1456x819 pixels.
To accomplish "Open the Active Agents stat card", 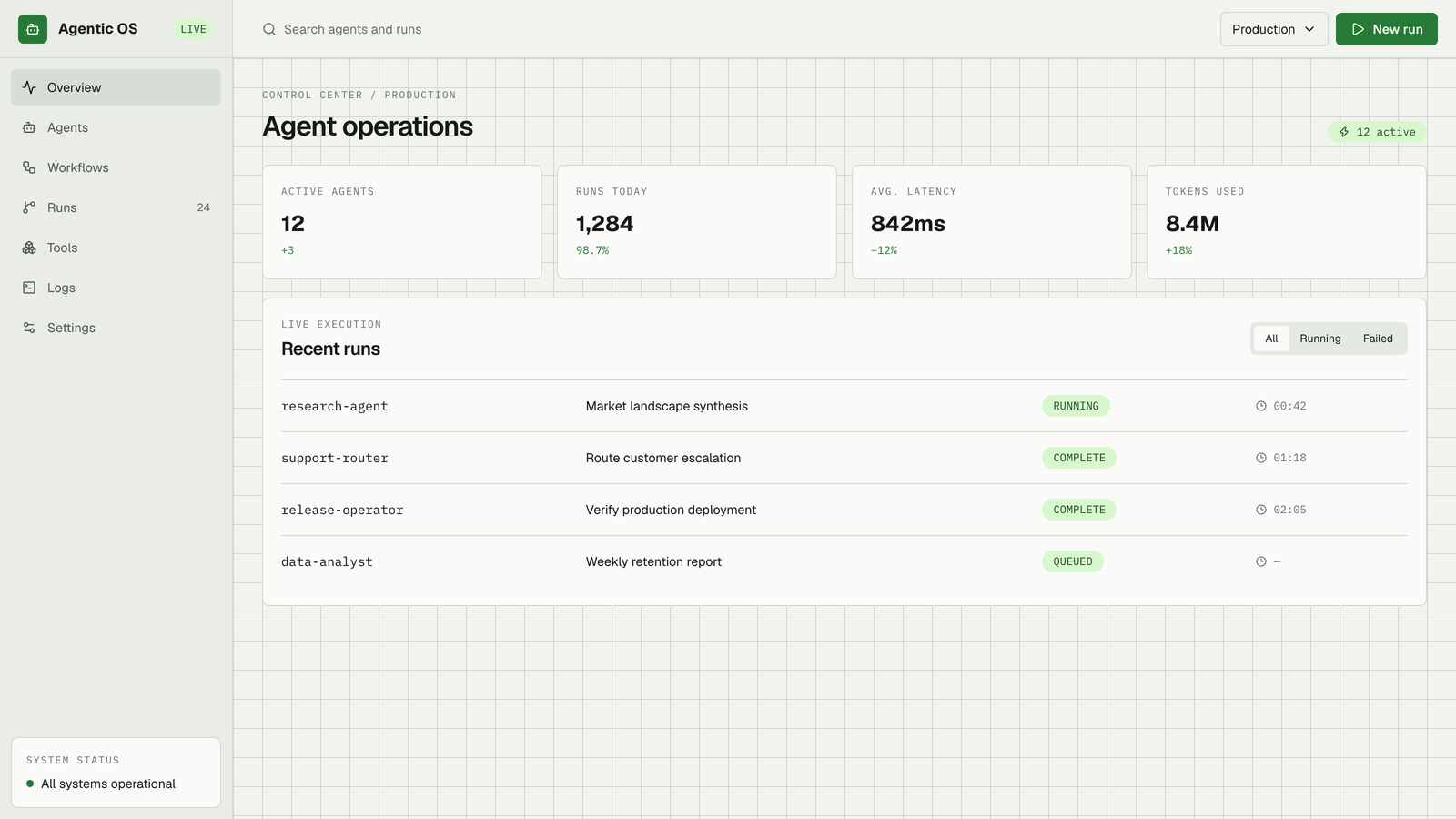I will coord(402,222).
